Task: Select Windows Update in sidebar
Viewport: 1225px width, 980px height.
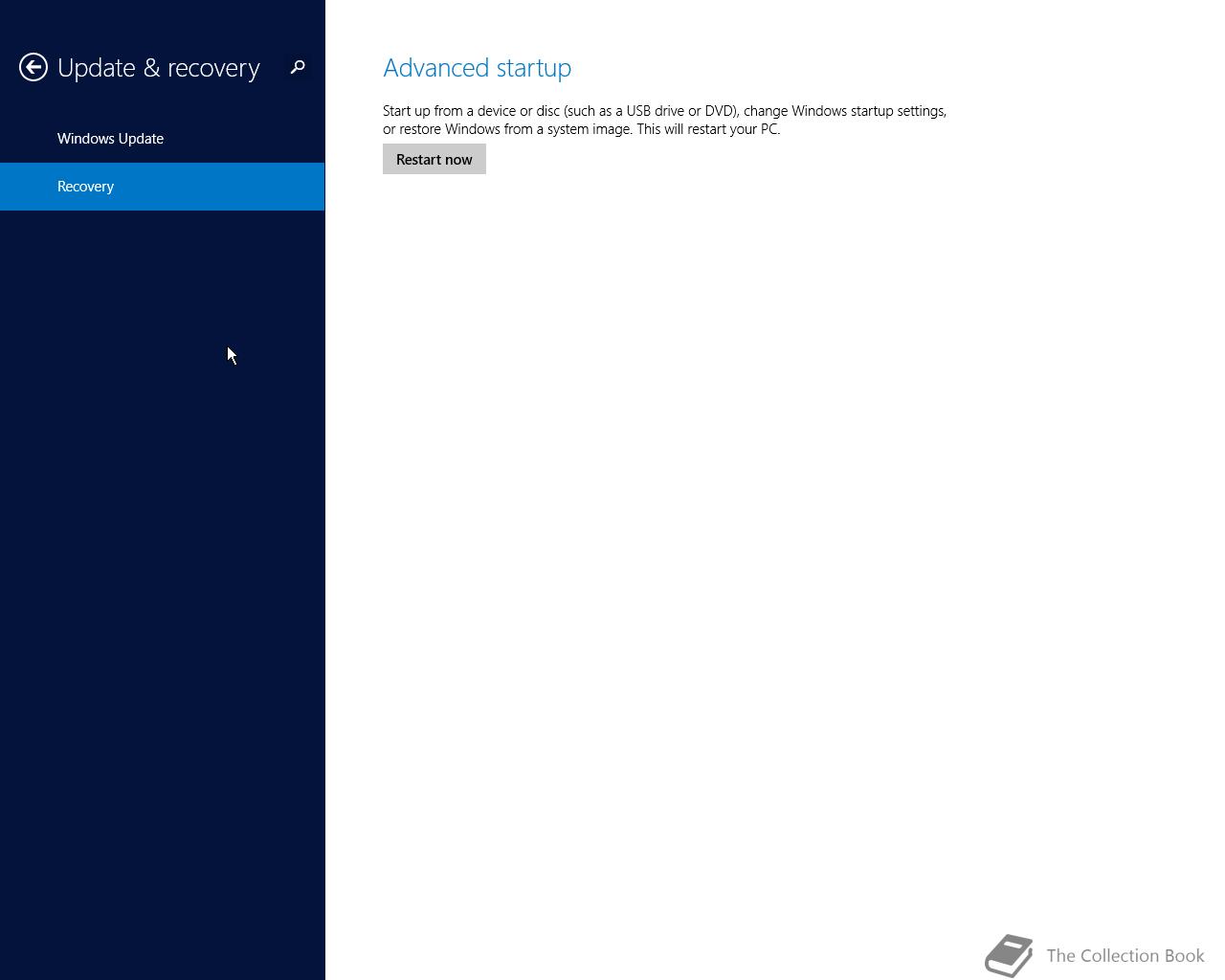Action: [163, 139]
